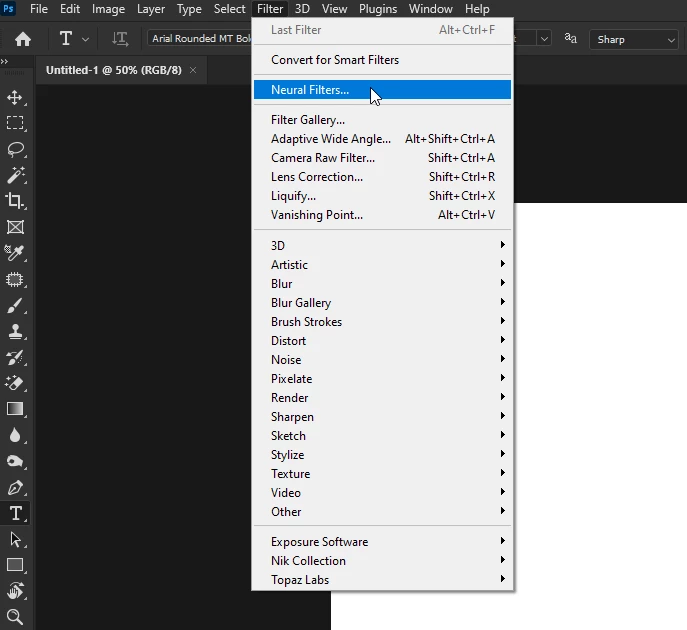The width and height of the screenshot is (687, 630).
Task: Select the Magic Wand tool
Action: coord(15,175)
